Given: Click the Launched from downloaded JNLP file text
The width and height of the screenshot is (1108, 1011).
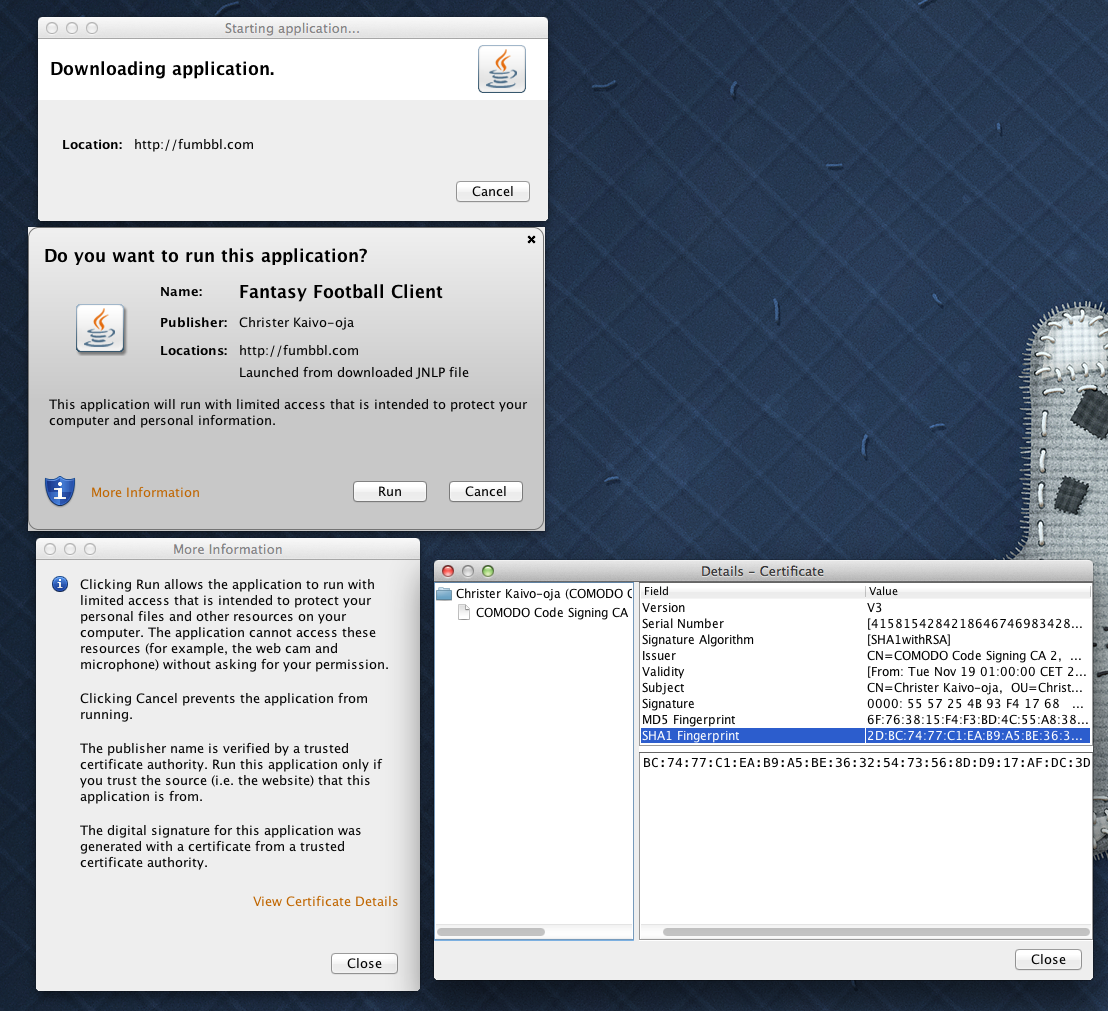Looking at the screenshot, I should 353,372.
